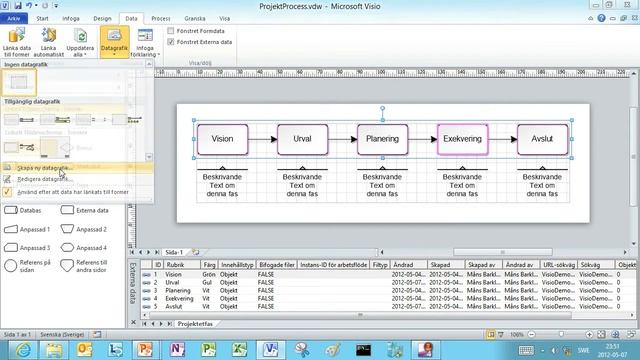Image resolution: width=640 pixels, height=360 pixels.
Task: Click the Anpassad 4 stencil shape
Action: click(84, 247)
